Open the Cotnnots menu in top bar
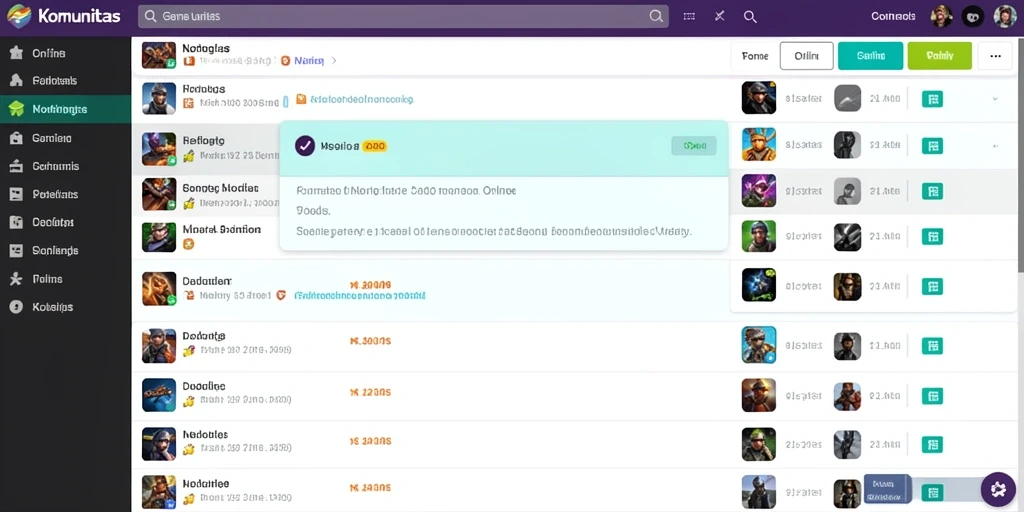 (x=893, y=17)
